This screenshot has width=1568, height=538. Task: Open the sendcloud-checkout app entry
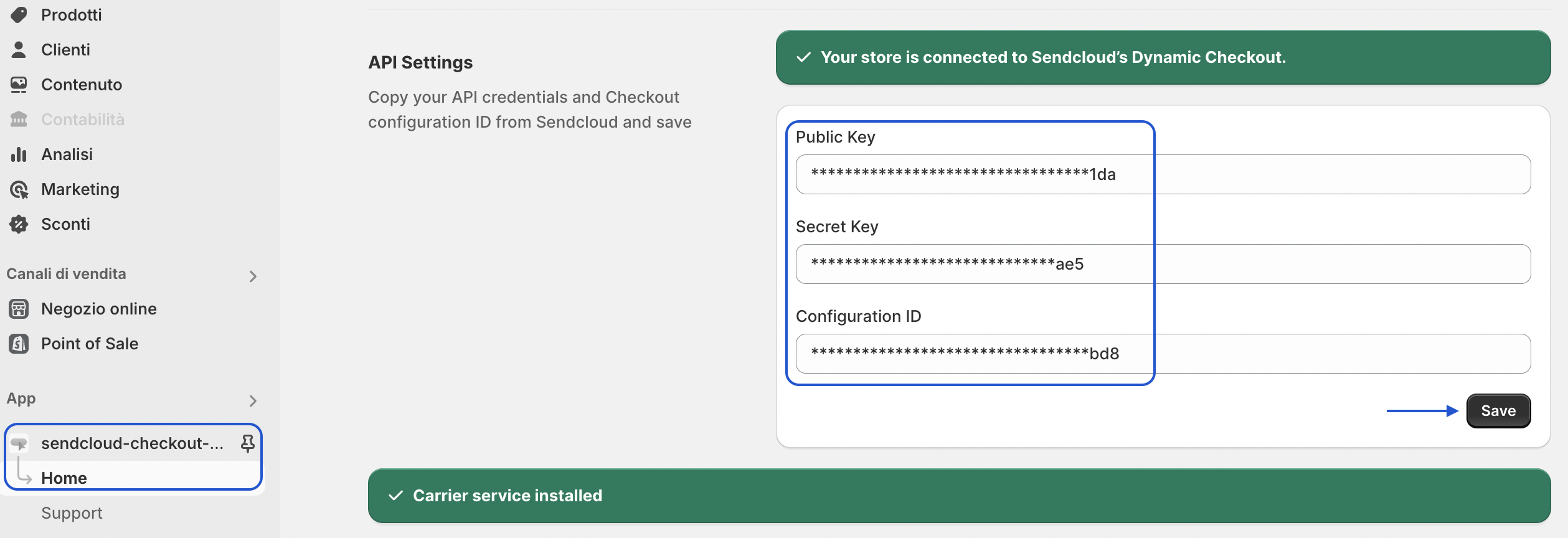pyautogui.click(x=133, y=443)
